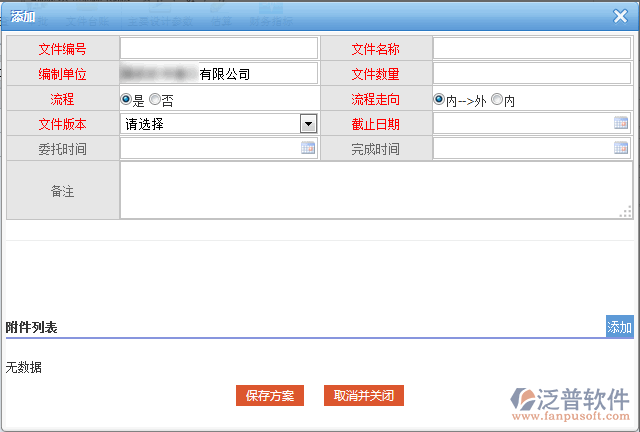
Task: Open the 完成时间 calendar picker icon
Action: [620, 148]
